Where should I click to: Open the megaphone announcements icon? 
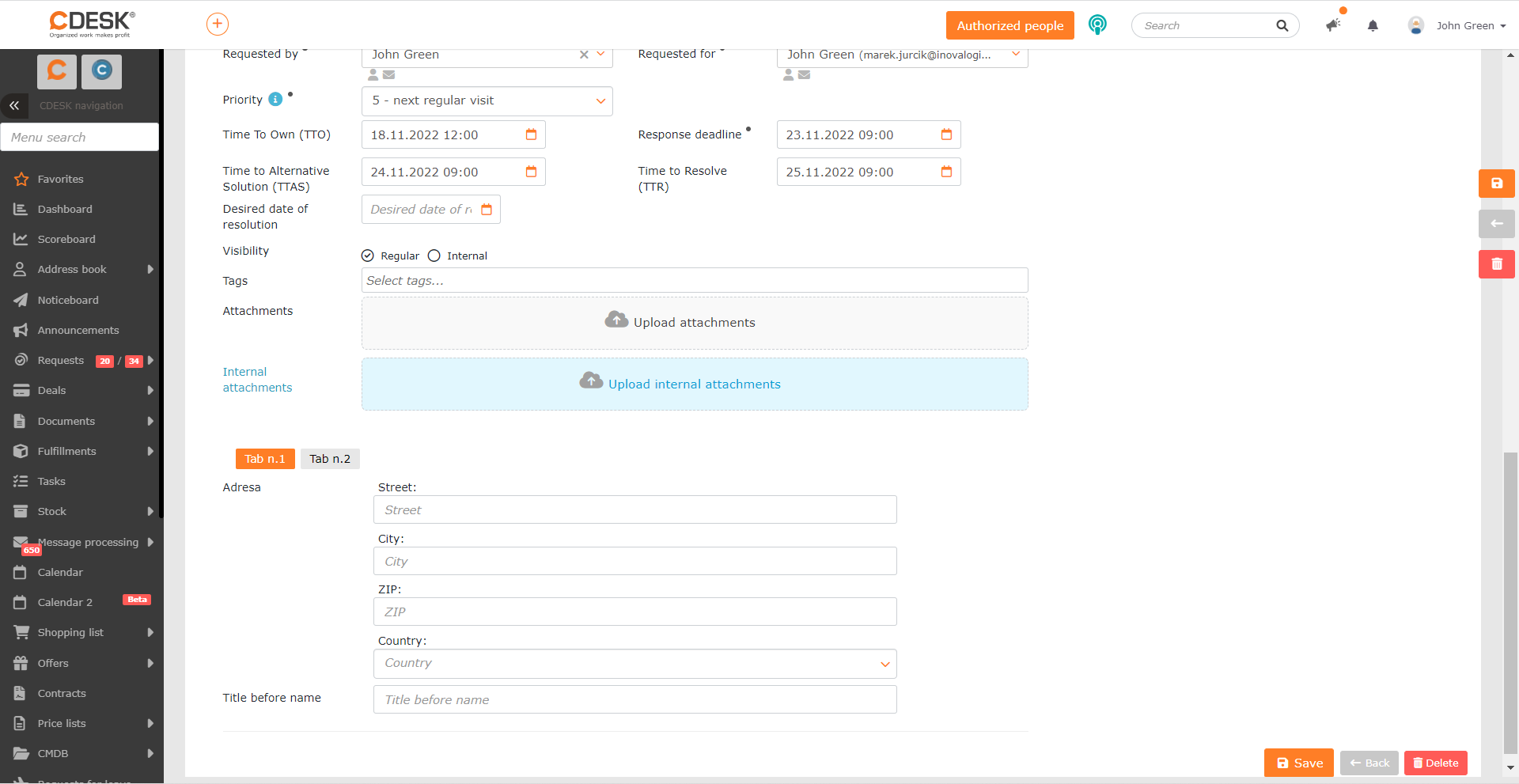pos(1333,25)
